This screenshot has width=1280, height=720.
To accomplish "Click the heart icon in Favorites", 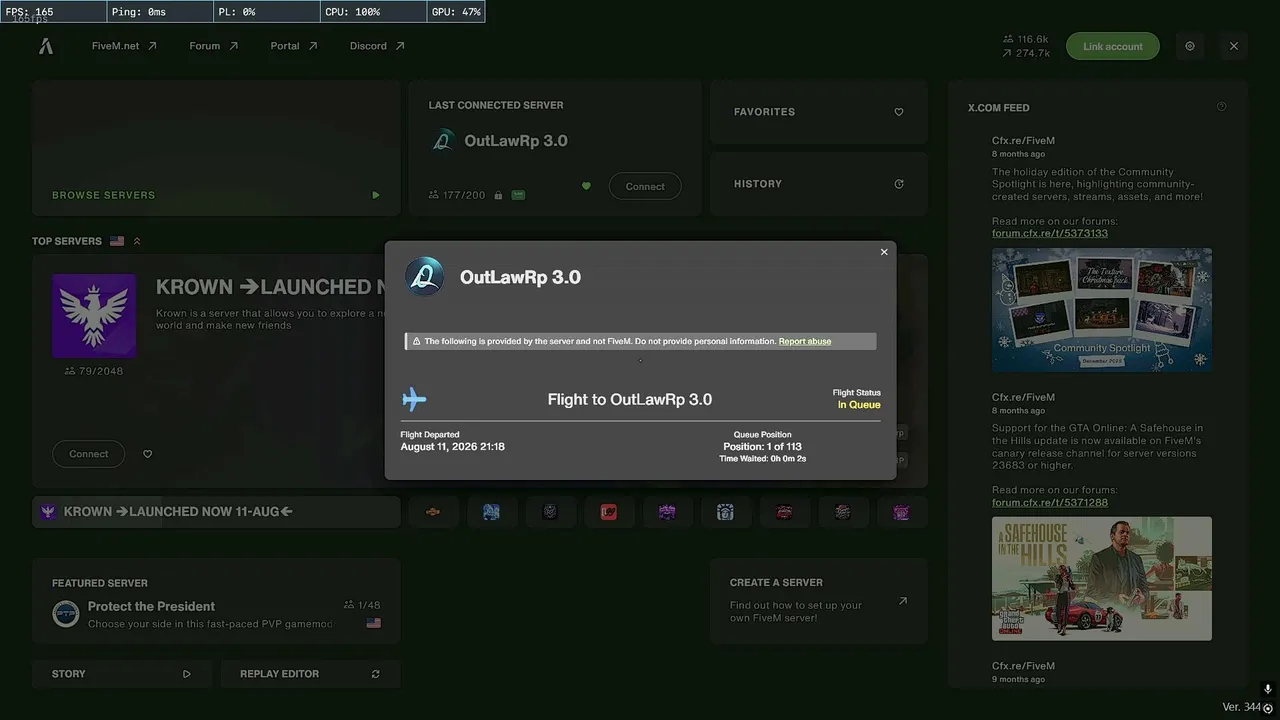I will (899, 112).
